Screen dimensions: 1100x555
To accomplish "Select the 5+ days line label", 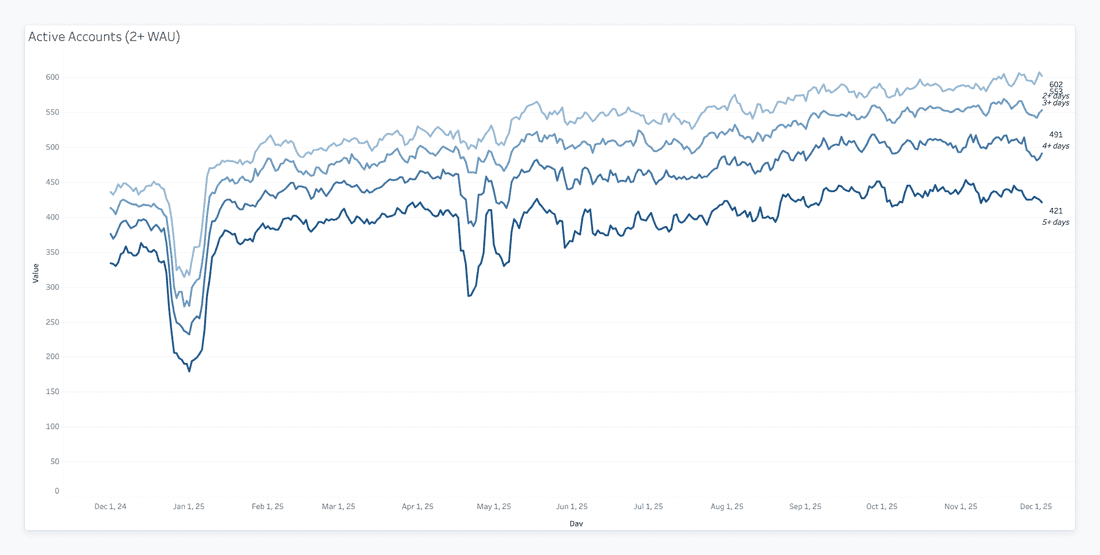I will [1055, 222].
